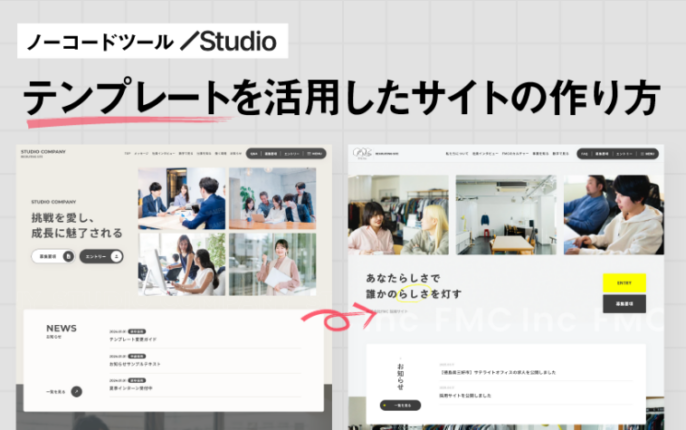Open photo of two people seated in chairs
The image size is (686, 430).
(x=614, y=215)
